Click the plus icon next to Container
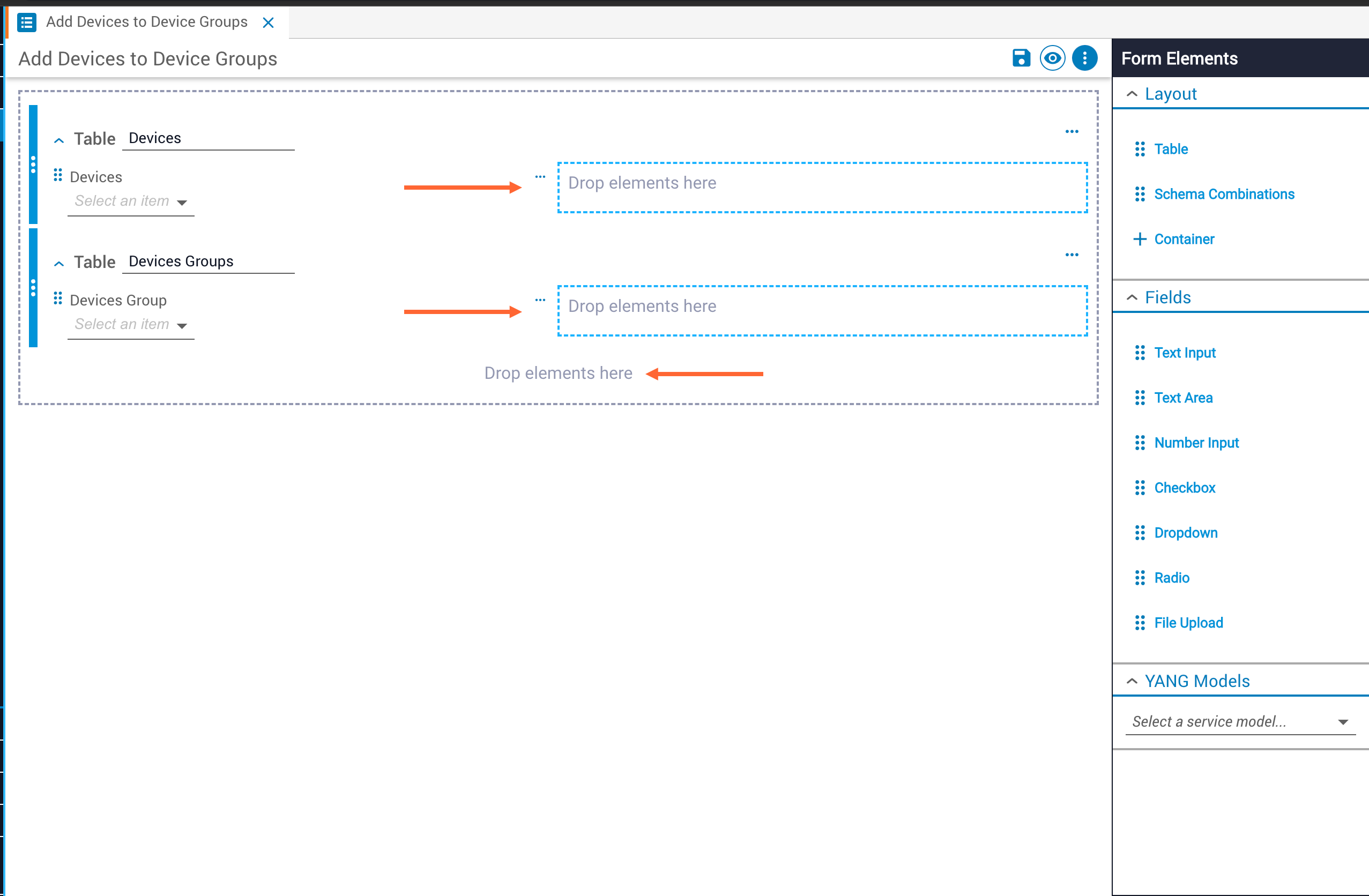Viewport: 1369px width, 896px height. coord(1140,239)
